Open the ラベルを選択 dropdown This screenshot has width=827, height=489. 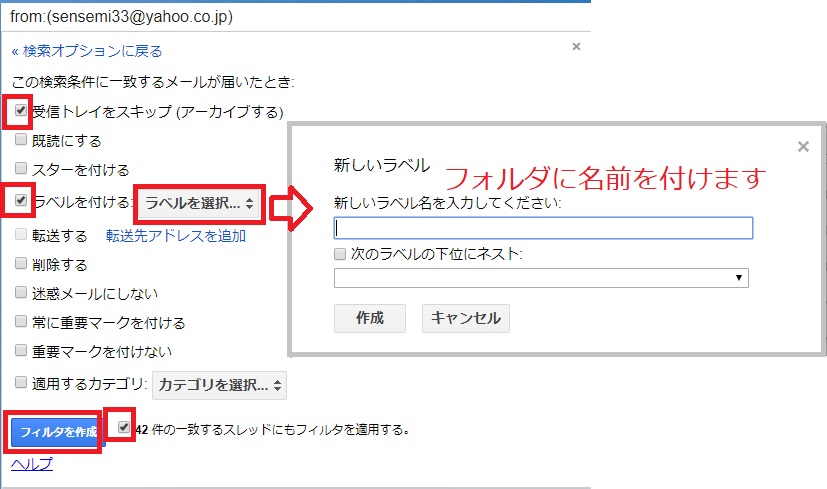(199, 203)
